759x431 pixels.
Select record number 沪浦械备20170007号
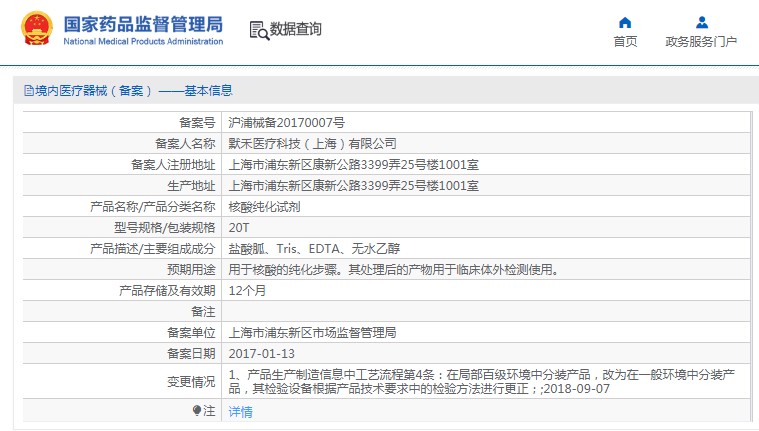(287, 123)
